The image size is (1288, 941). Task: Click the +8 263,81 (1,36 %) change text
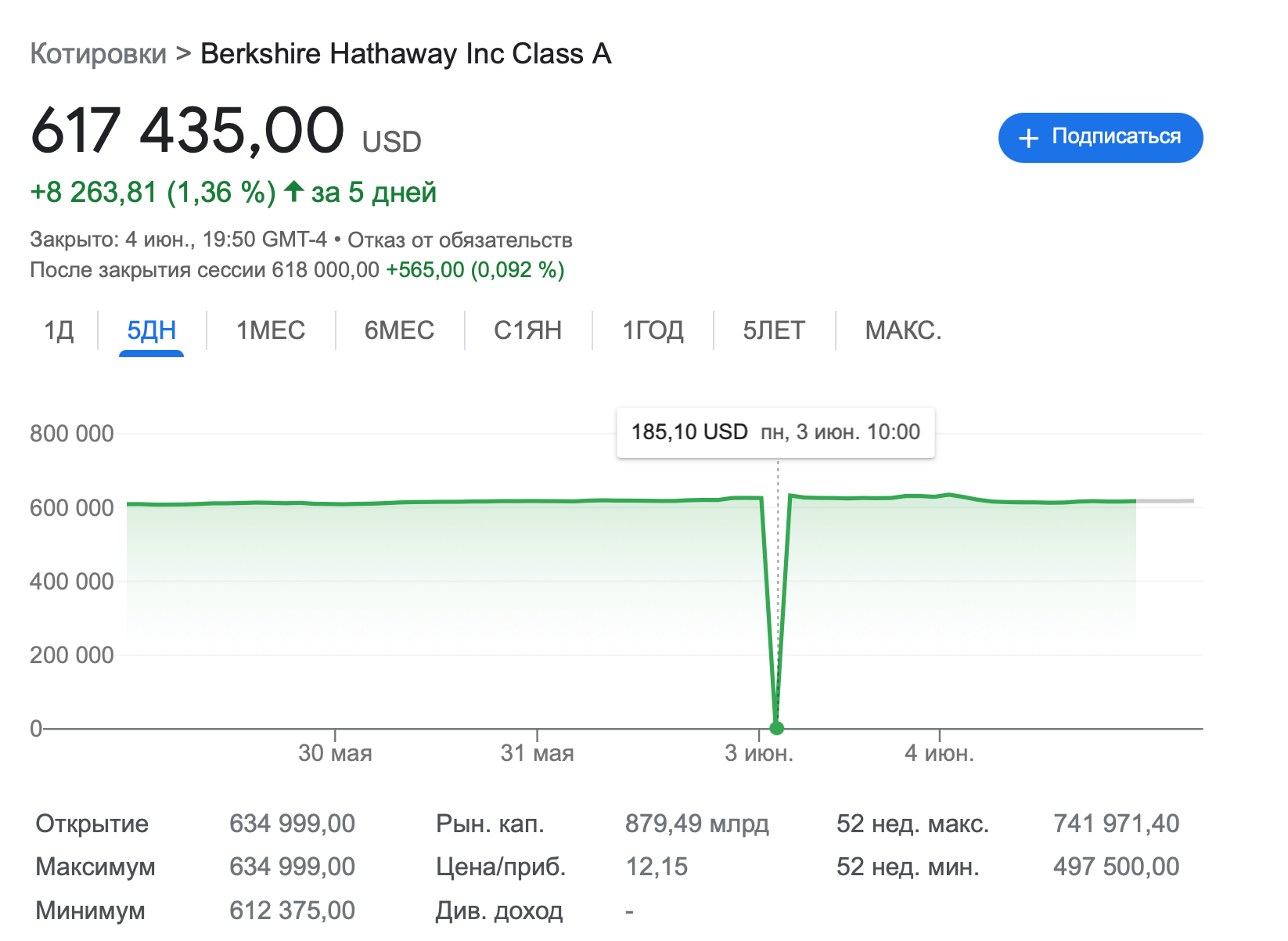click(153, 193)
